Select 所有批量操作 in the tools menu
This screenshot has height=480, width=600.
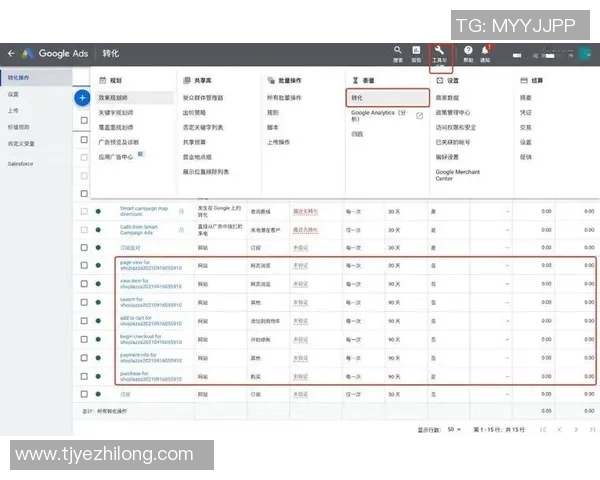[284, 98]
